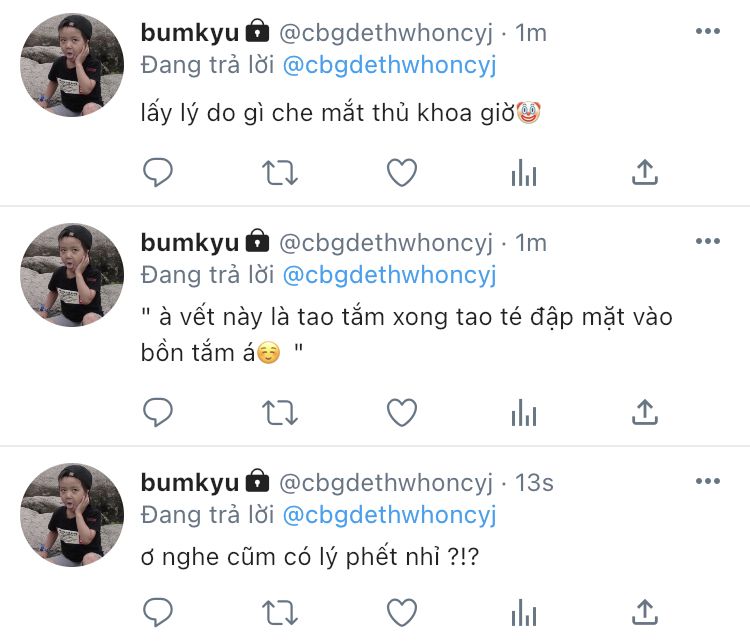Share the 'lấy lý do gì' tweet

645,172
